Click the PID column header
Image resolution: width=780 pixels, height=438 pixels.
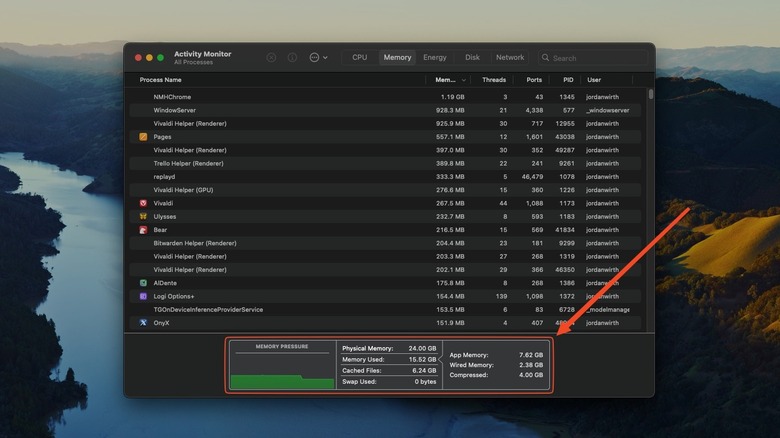[x=567, y=80]
